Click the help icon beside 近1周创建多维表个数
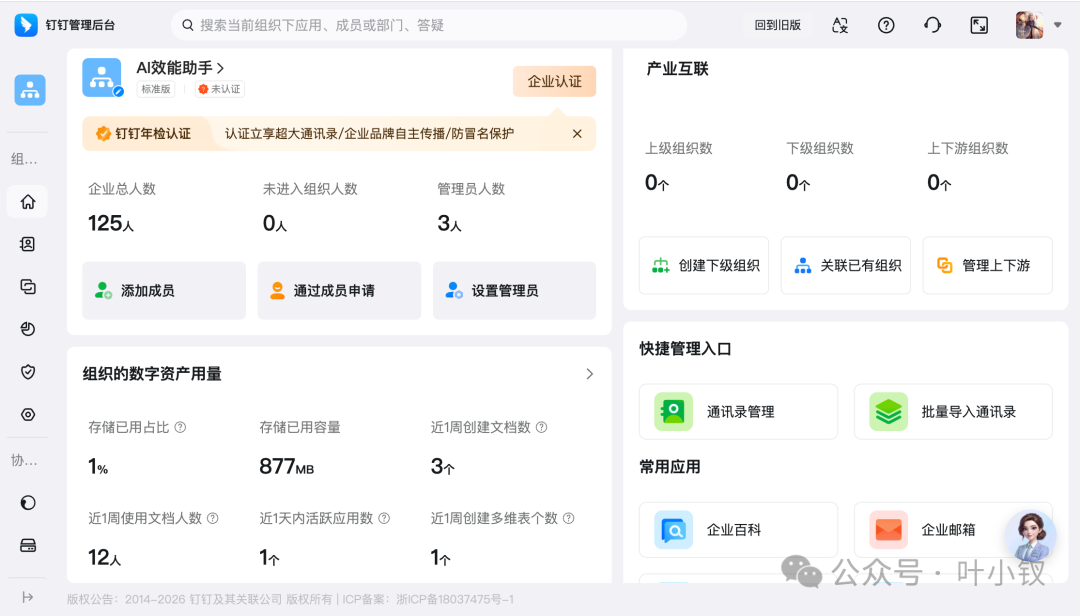 coord(569,518)
